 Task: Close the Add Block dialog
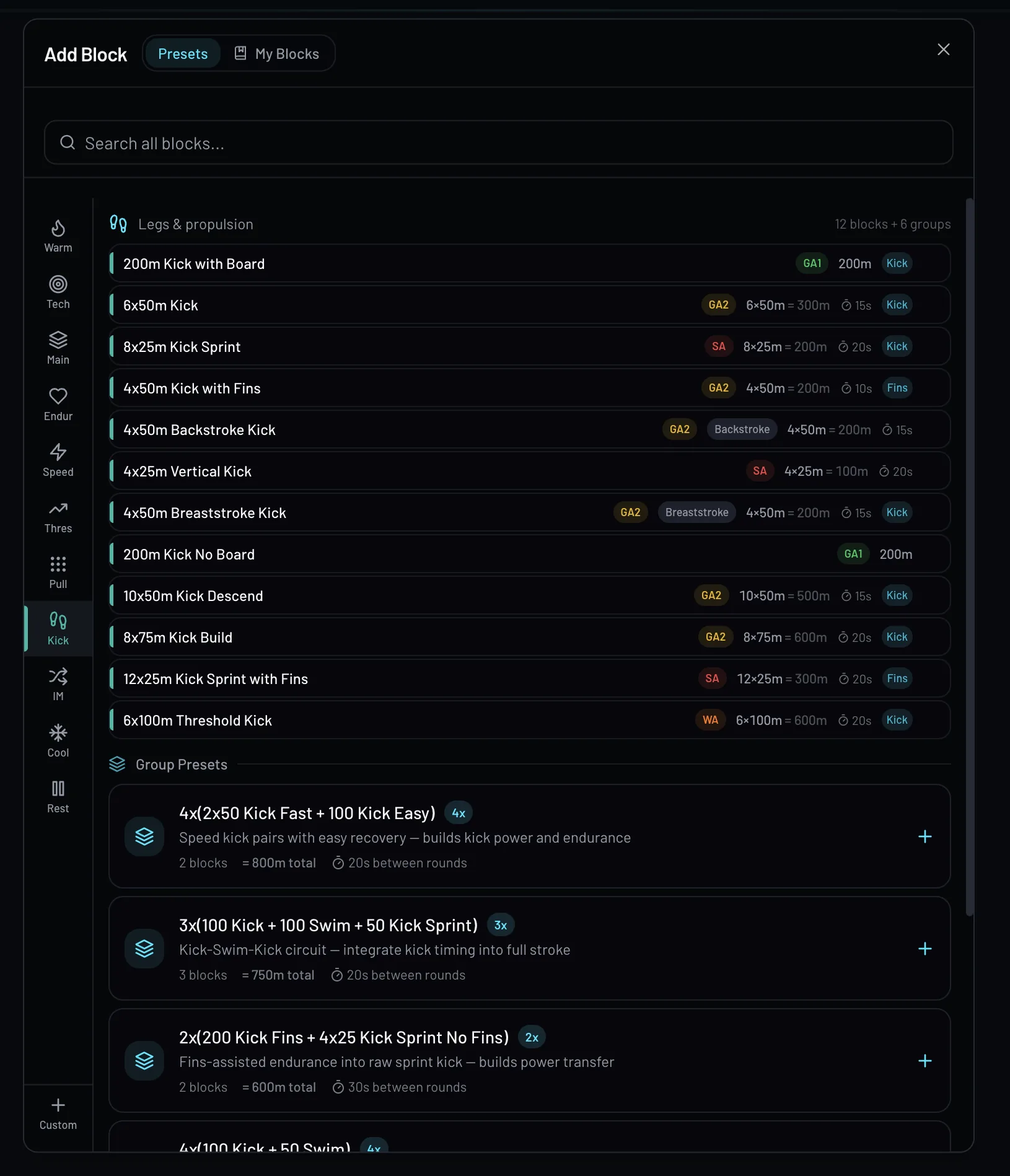[943, 50]
